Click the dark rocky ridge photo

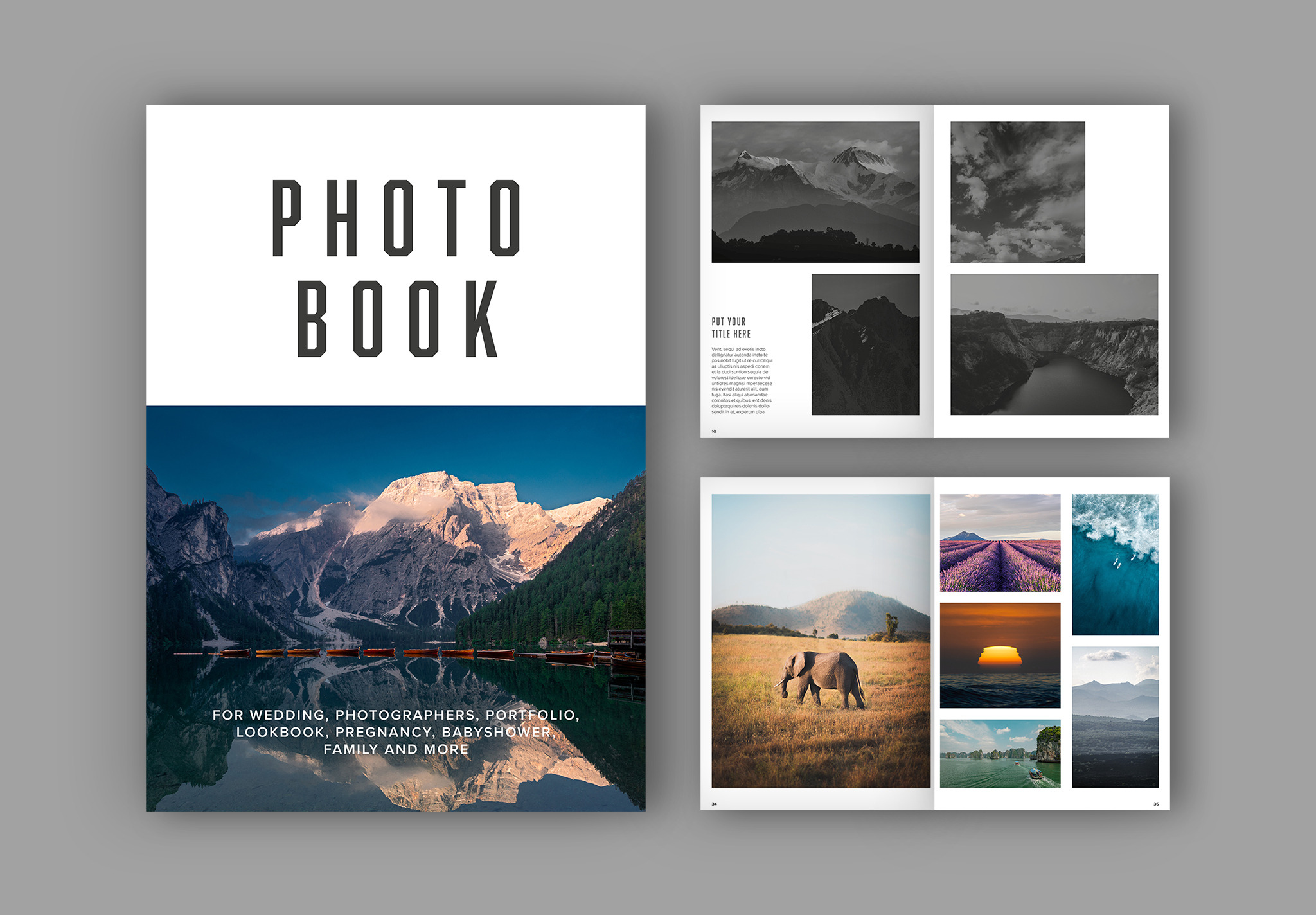(865, 344)
